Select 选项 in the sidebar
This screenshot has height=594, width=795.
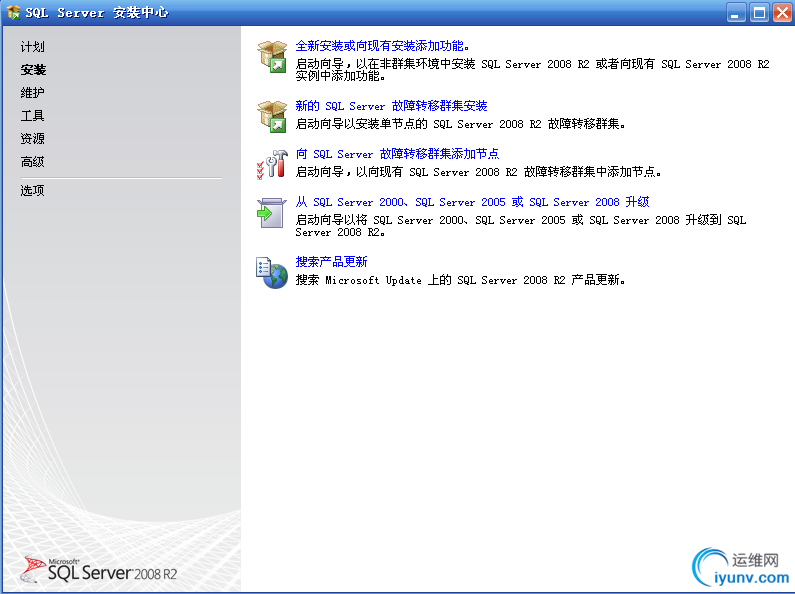tap(32, 191)
